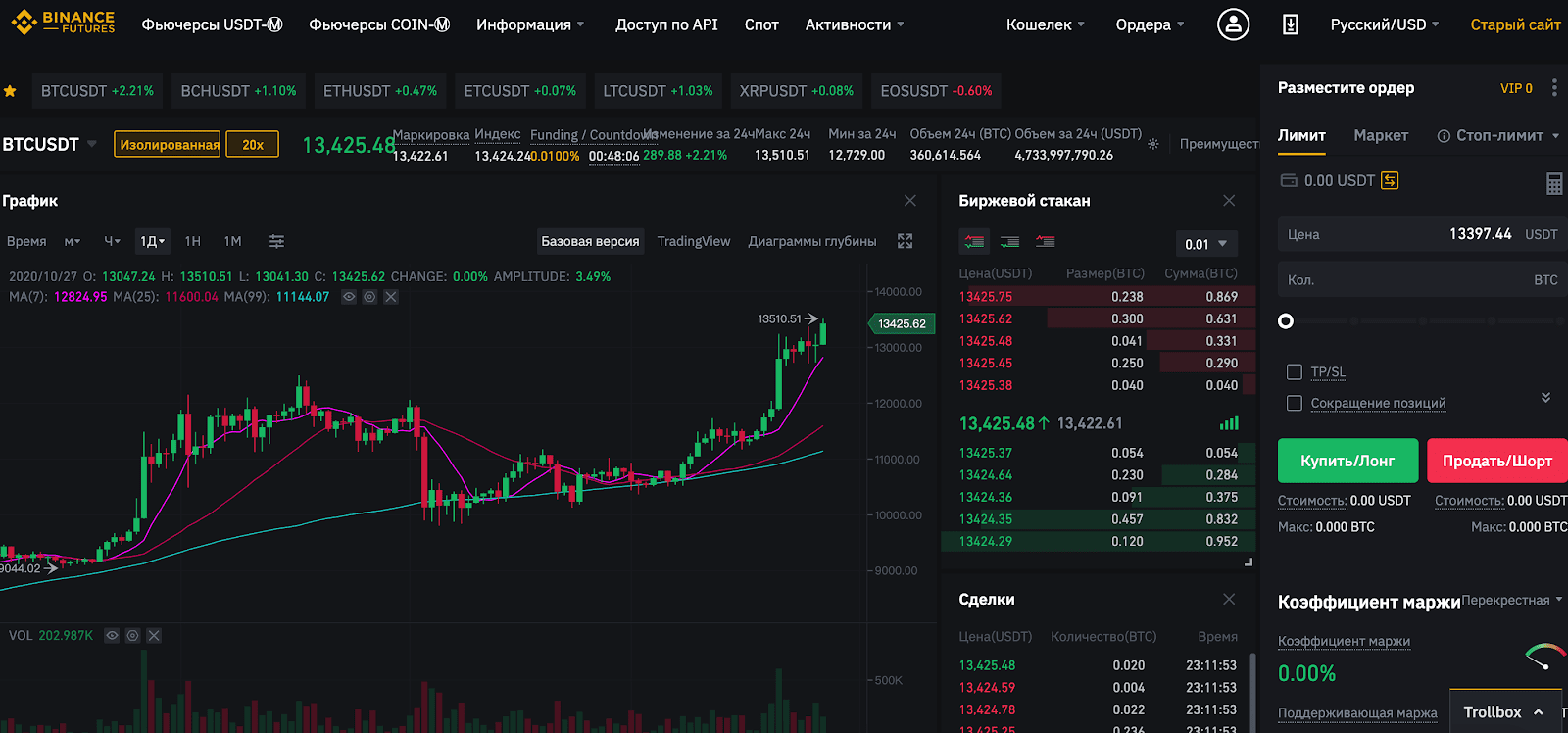
Task: Enable the Сокращение позиций checkbox
Action: click(x=1295, y=404)
